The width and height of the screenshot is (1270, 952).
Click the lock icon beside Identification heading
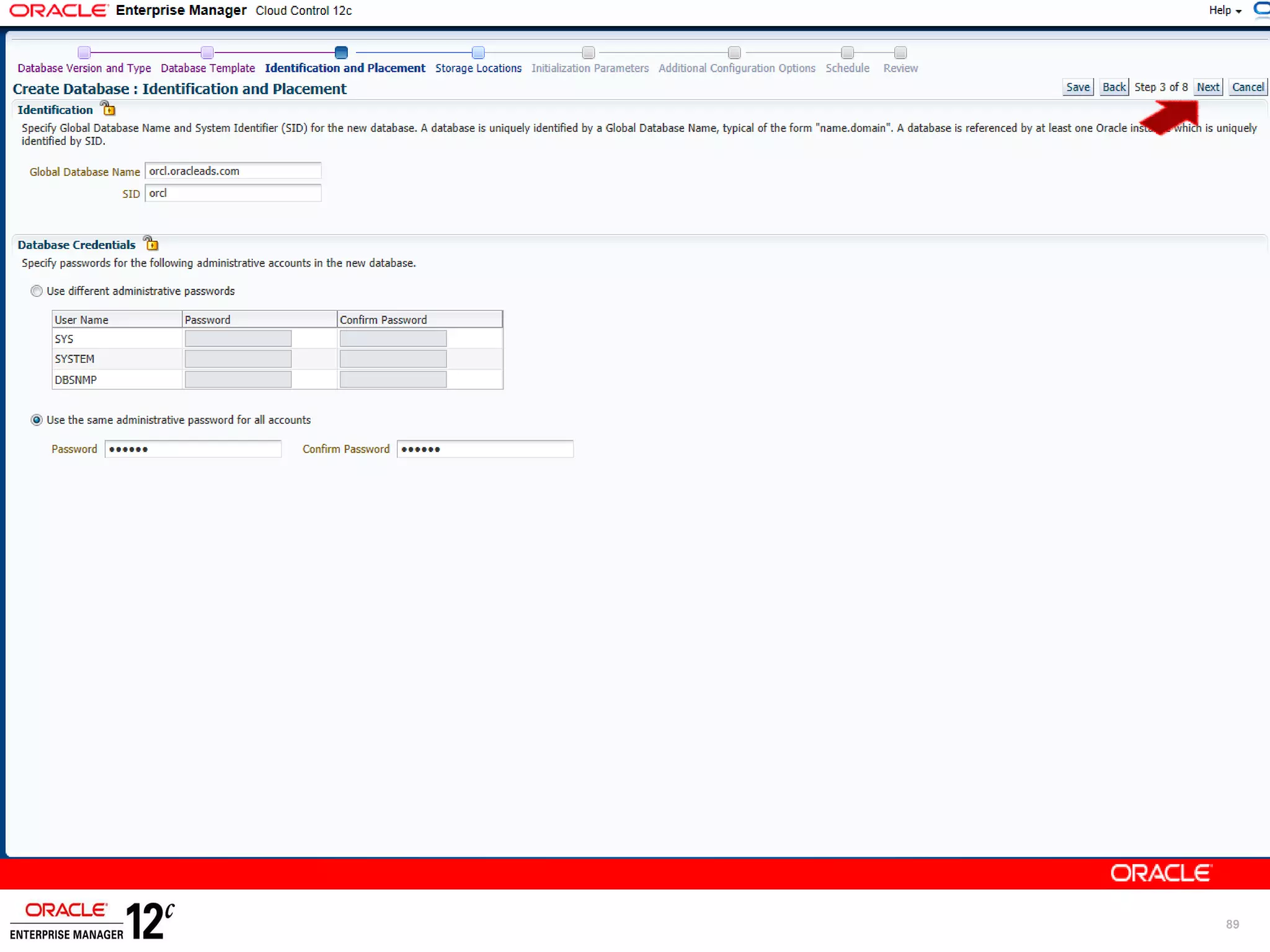pyautogui.click(x=109, y=109)
